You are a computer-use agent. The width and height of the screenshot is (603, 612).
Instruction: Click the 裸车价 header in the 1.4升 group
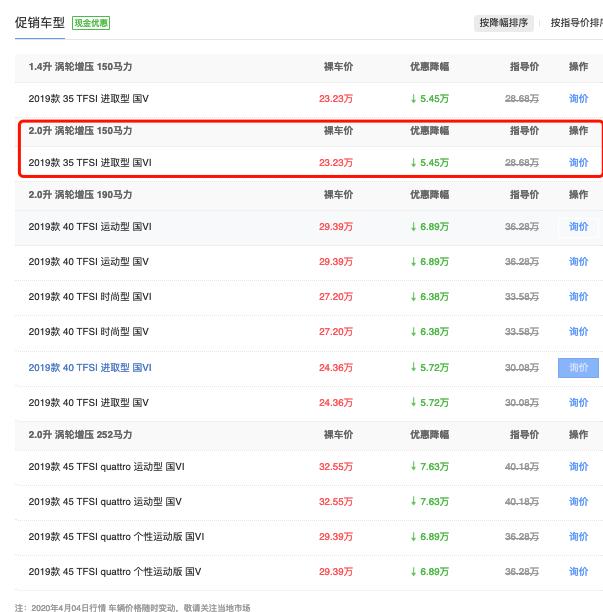click(x=338, y=67)
